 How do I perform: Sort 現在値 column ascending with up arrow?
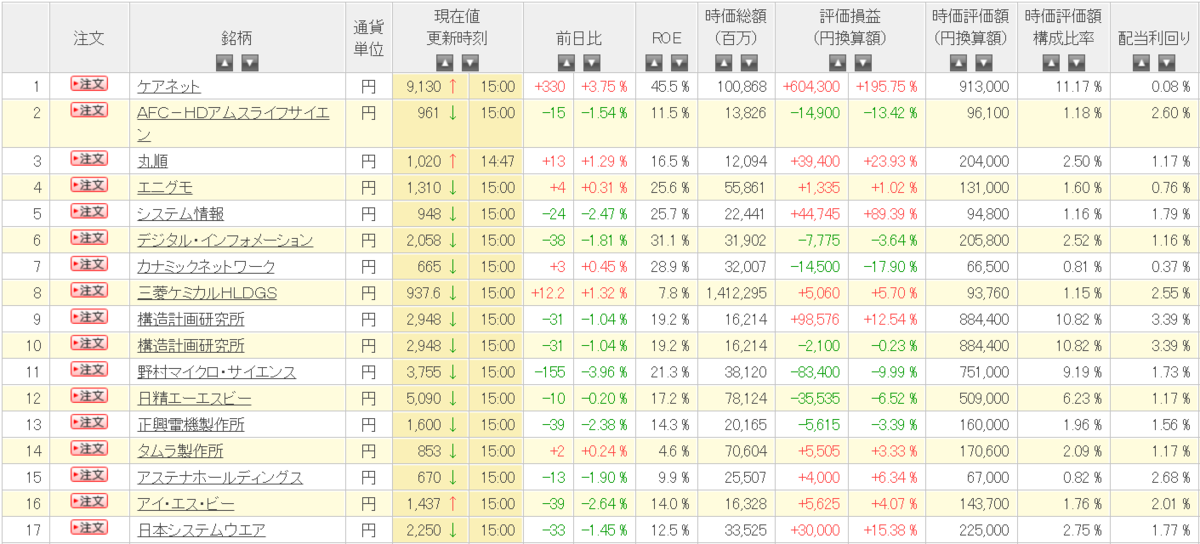pyautogui.click(x=445, y=62)
